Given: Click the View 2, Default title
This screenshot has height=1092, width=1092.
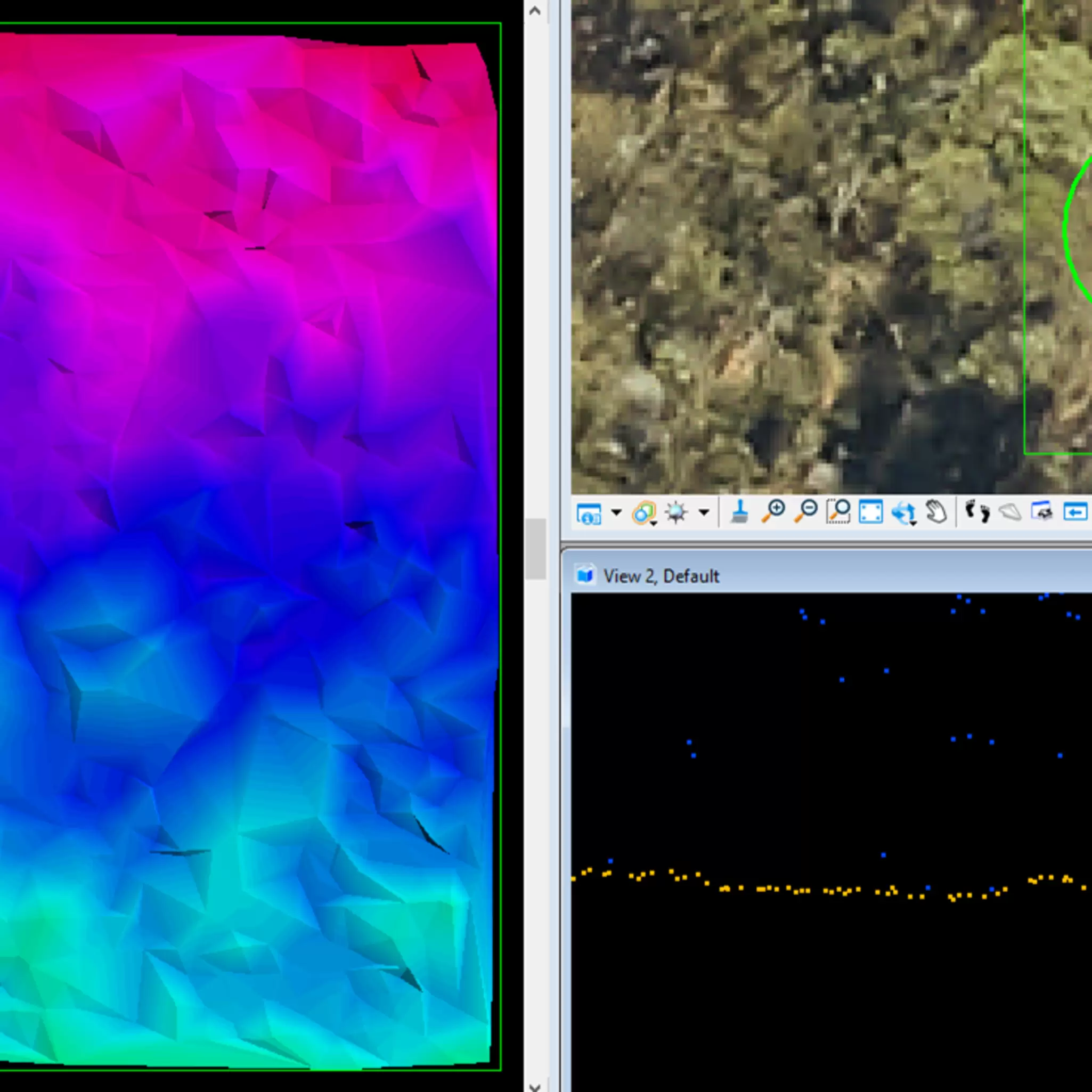Looking at the screenshot, I should tap(661, 576).
